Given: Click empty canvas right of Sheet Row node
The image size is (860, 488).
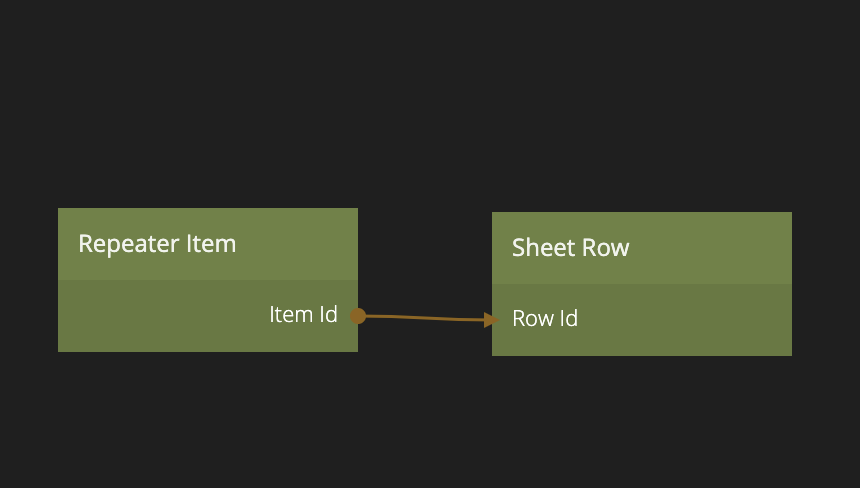Looking at the screenshot, I should click(x=826, y=285).
